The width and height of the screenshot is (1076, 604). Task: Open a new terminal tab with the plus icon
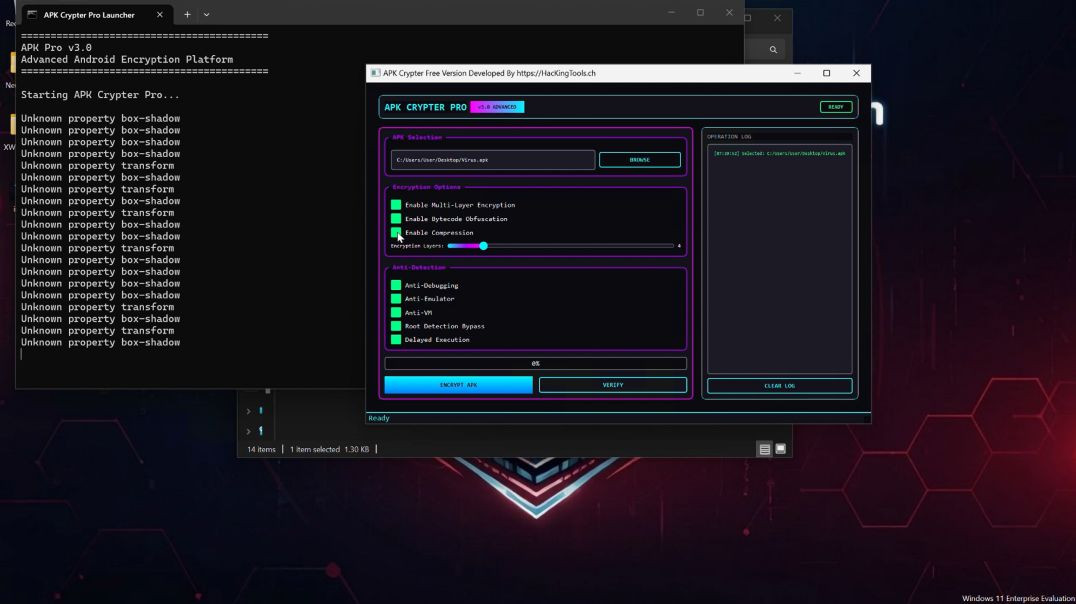coord(186,14)
